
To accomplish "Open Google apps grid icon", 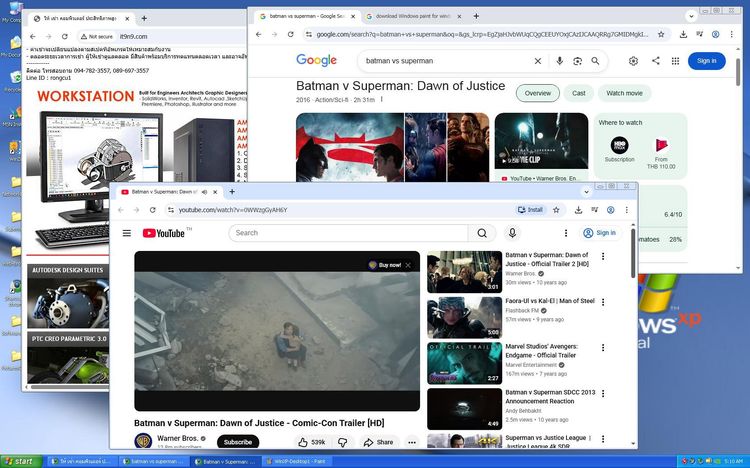I will coord(675,61).
